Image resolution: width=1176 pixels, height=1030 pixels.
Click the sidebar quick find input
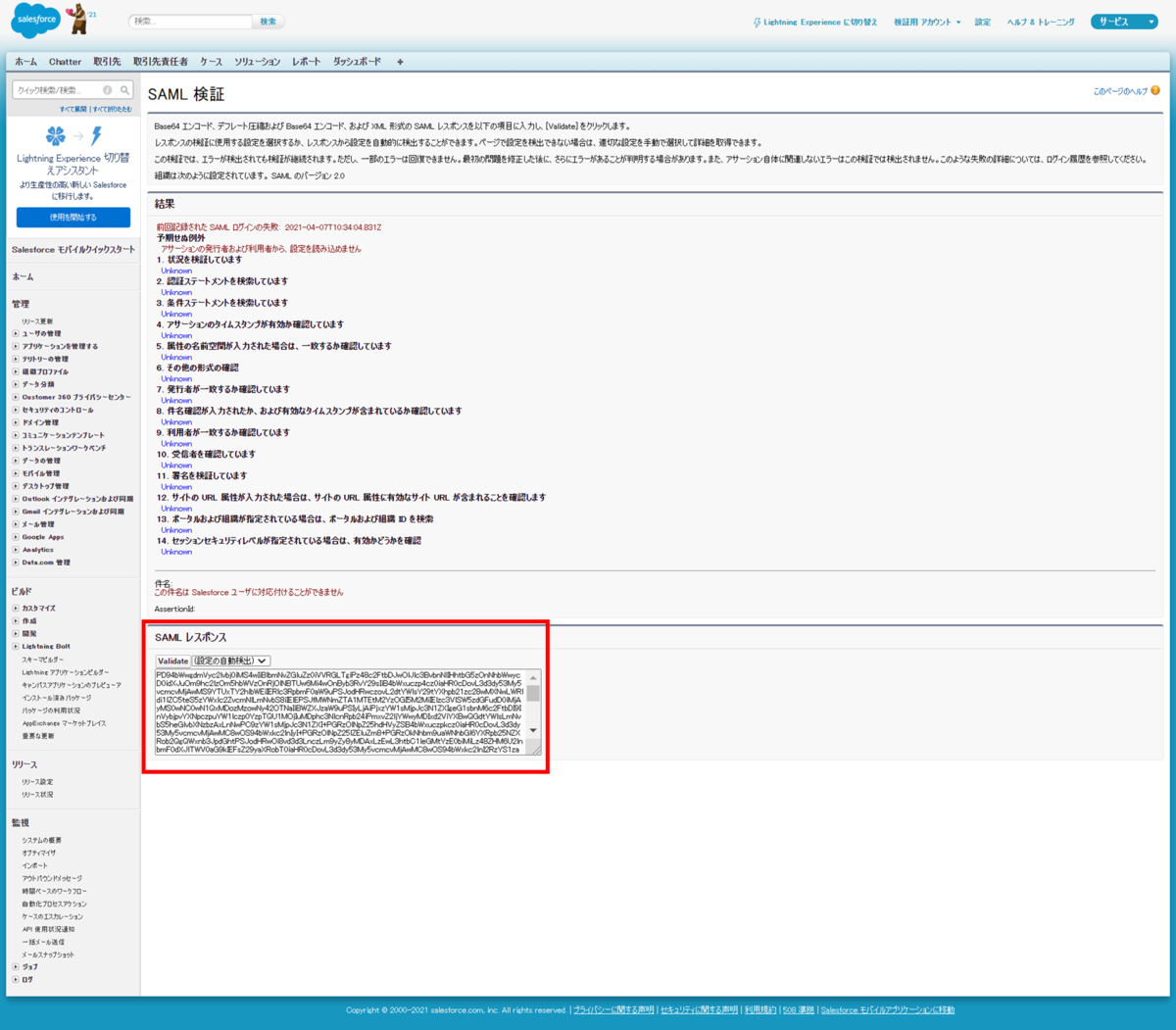coord(59,90)
